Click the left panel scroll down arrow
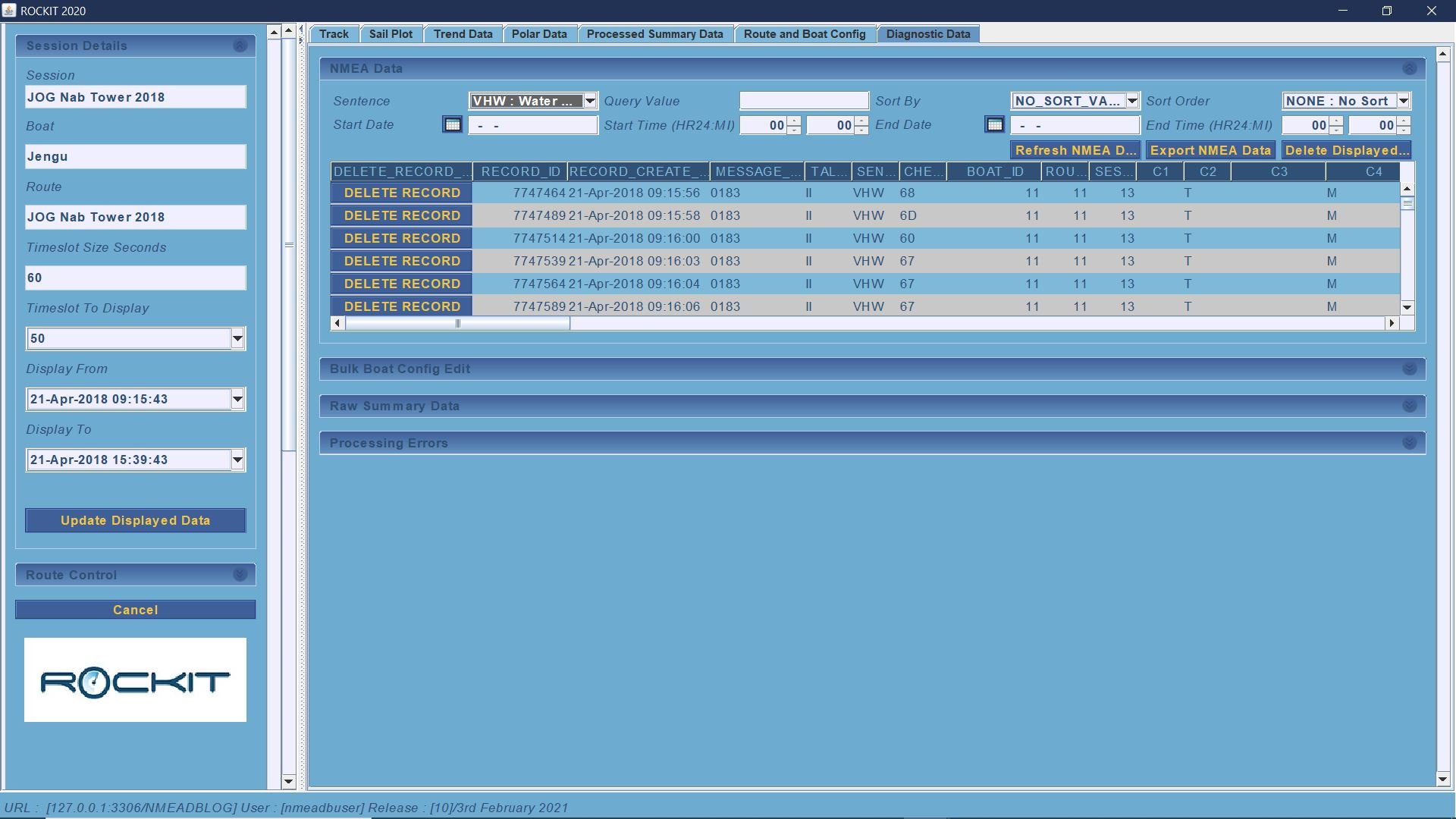 pyautogui.click(x=288, y=781)
